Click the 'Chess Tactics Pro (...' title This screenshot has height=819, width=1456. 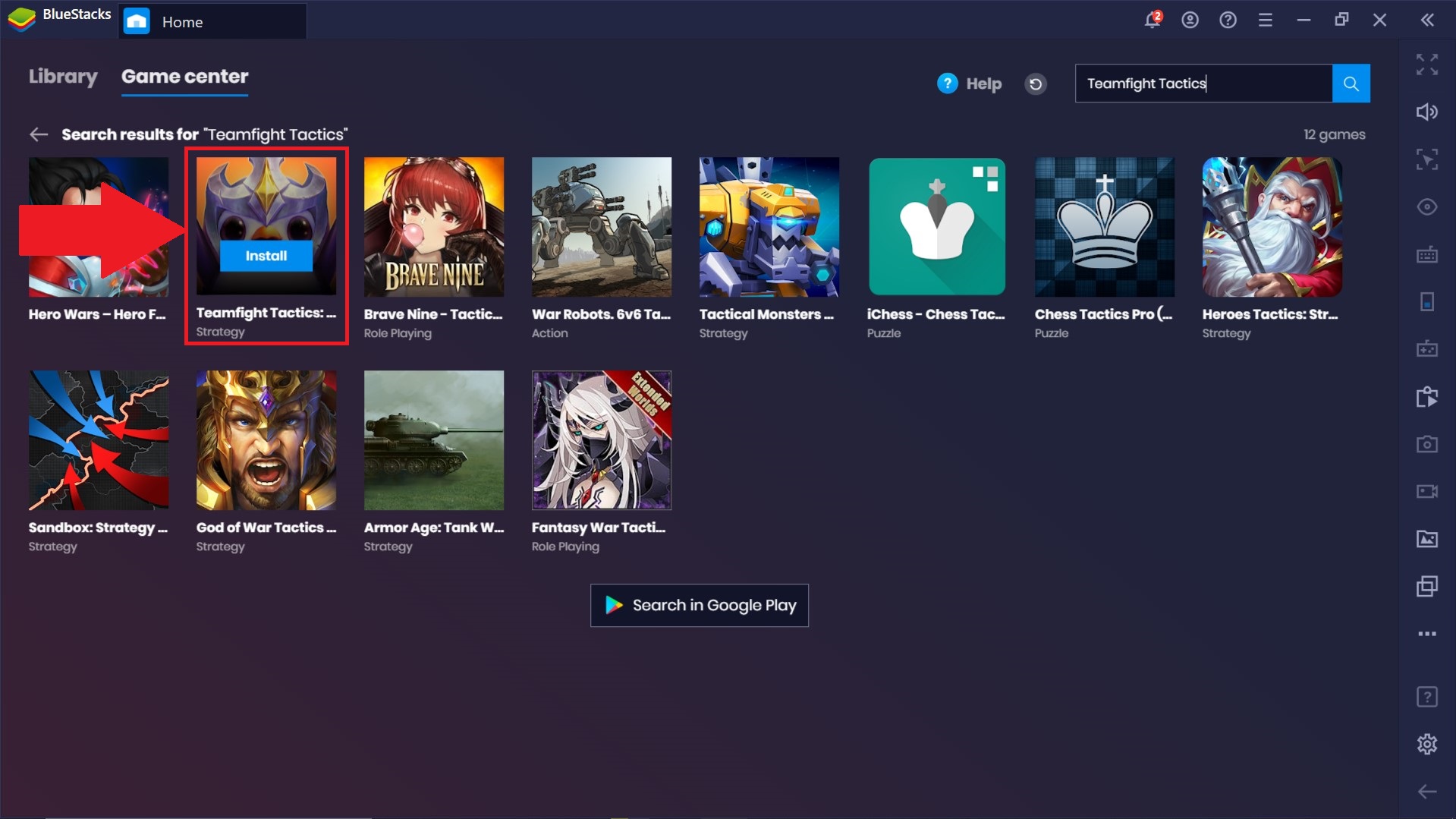[1104, 314]
